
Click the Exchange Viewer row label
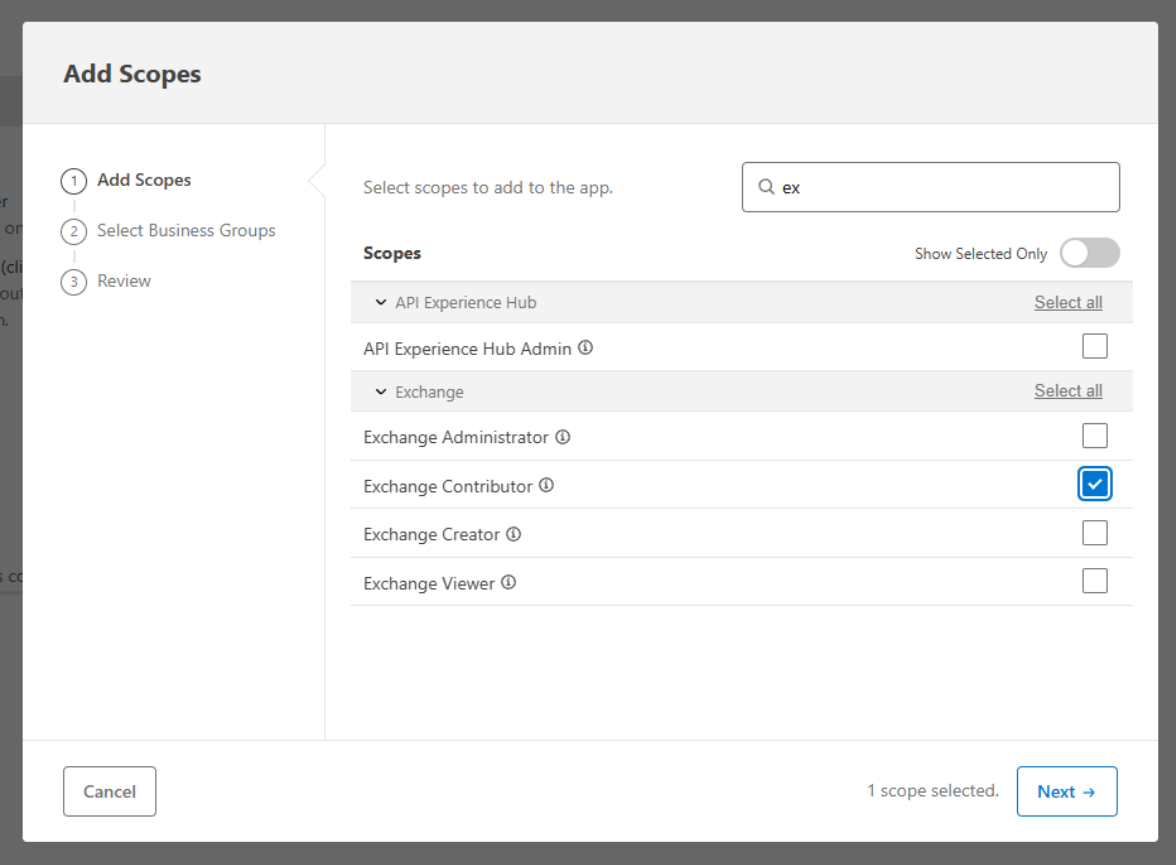tap(429, 584)
